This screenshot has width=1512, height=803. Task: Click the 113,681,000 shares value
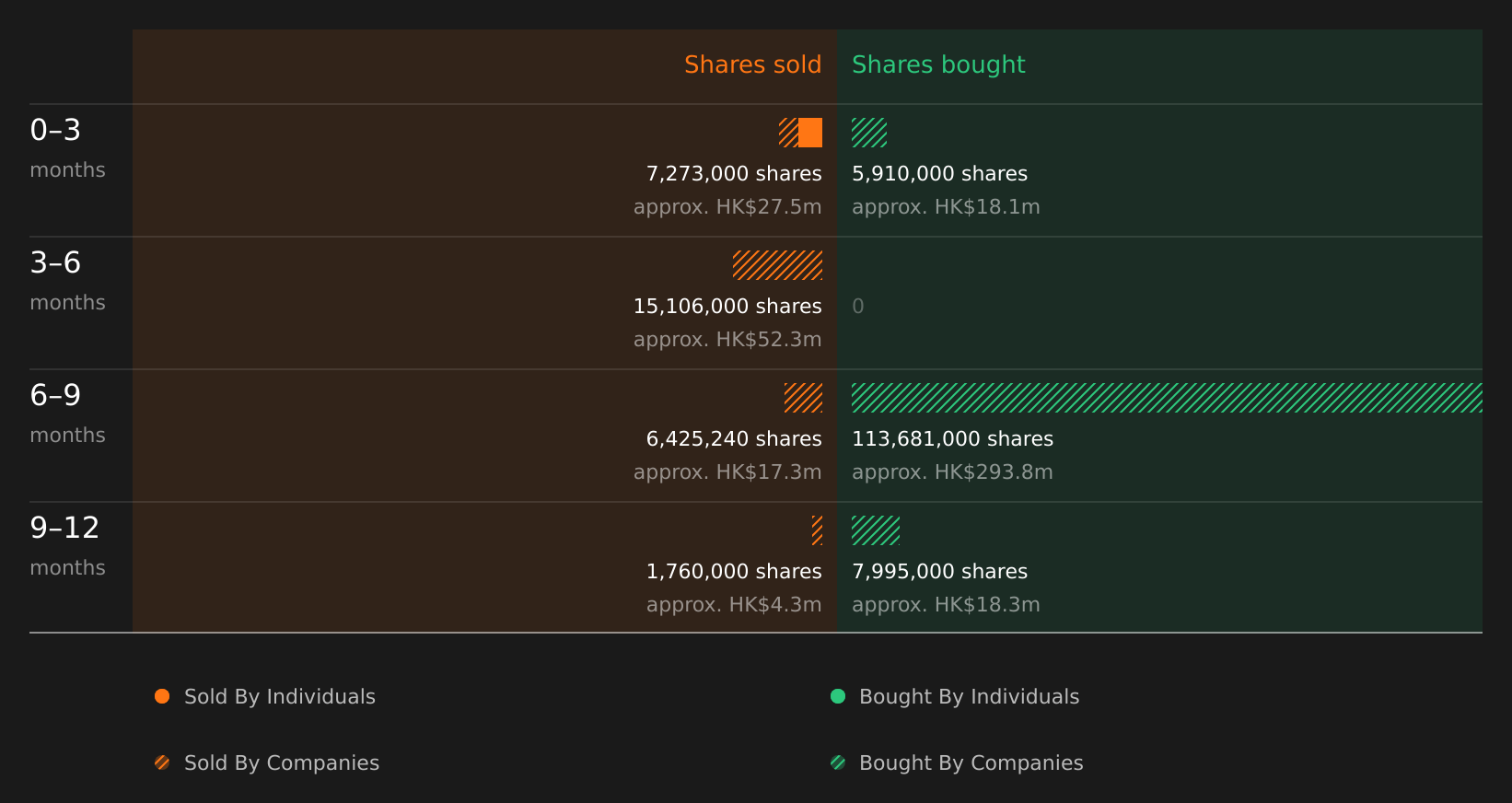[952, 439]
